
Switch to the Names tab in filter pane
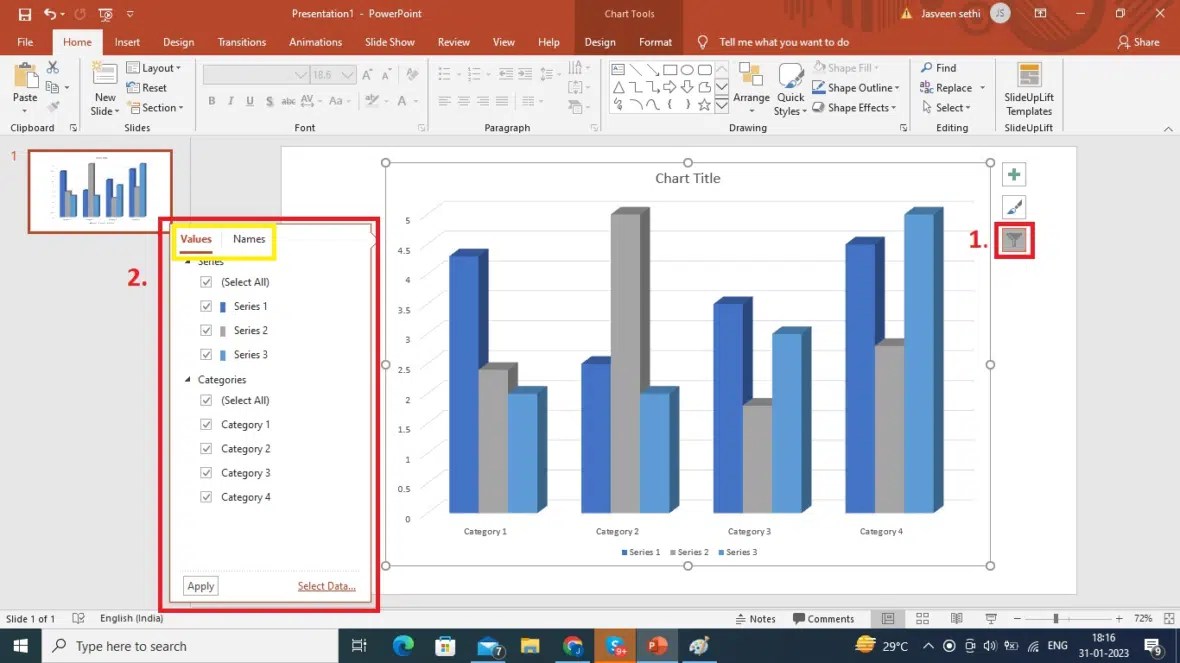(x=248, y=239)
